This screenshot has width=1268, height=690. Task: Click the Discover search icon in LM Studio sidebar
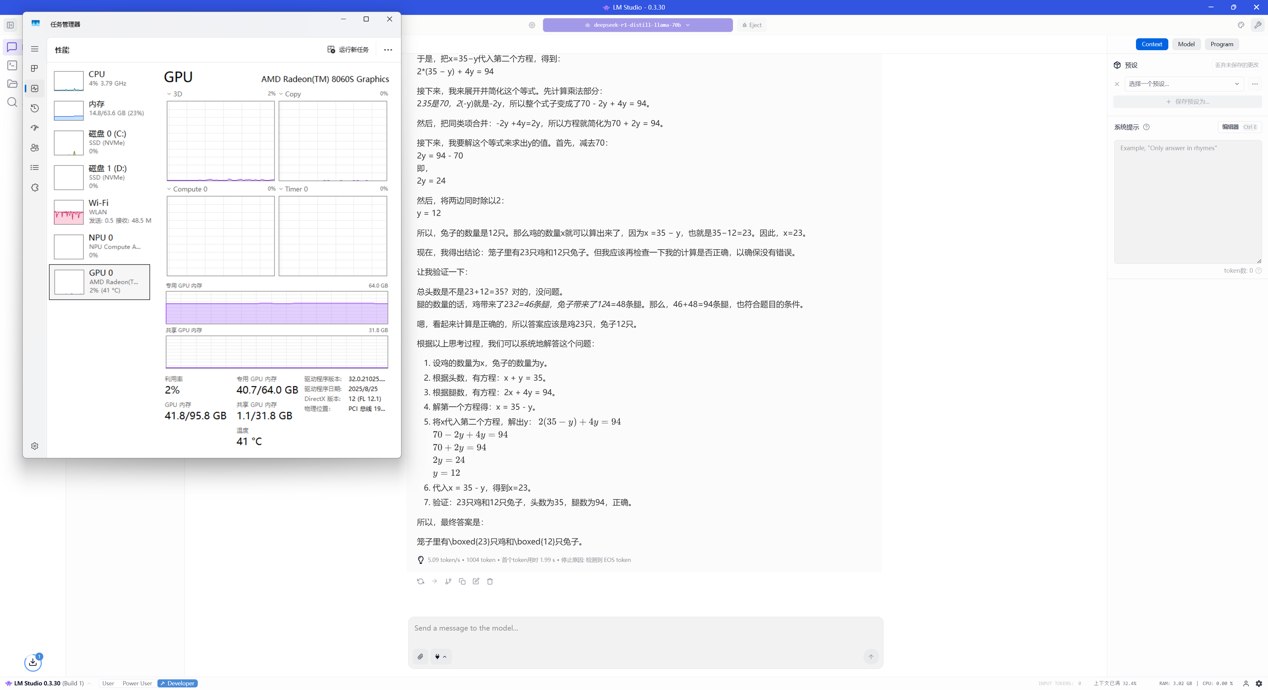click(x=12, y=102)
